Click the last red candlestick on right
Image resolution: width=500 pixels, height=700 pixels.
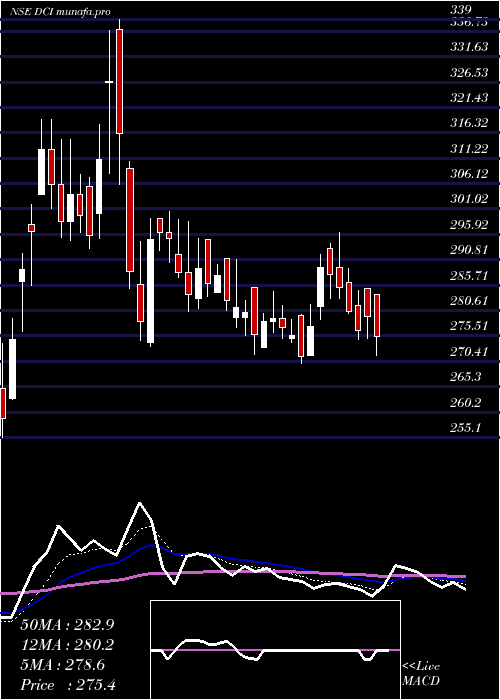point(377,316)
